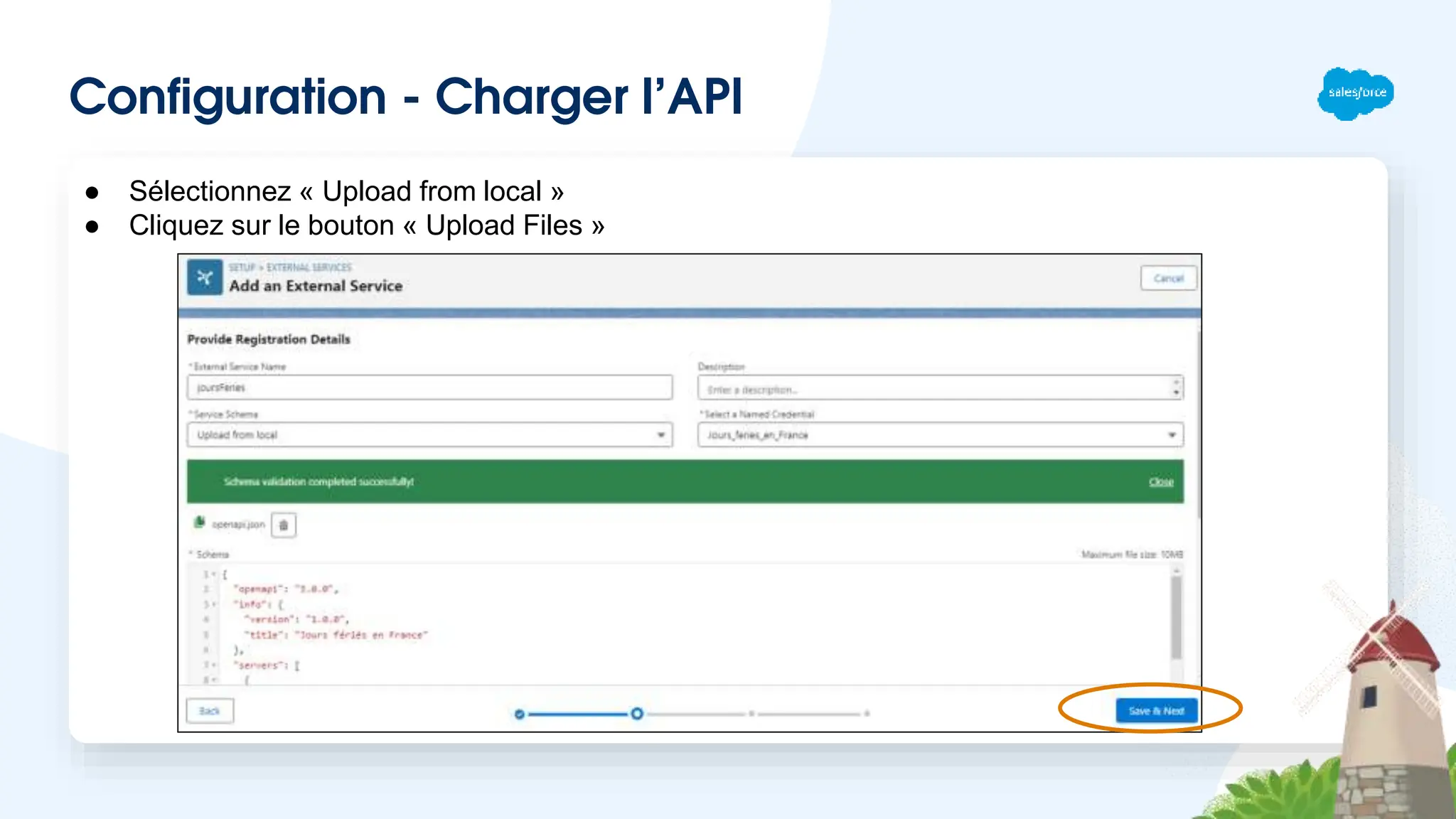This screenshot has height=819, width=1456.
Task: Cancel adding the external service
Action: coord(1168,278)
